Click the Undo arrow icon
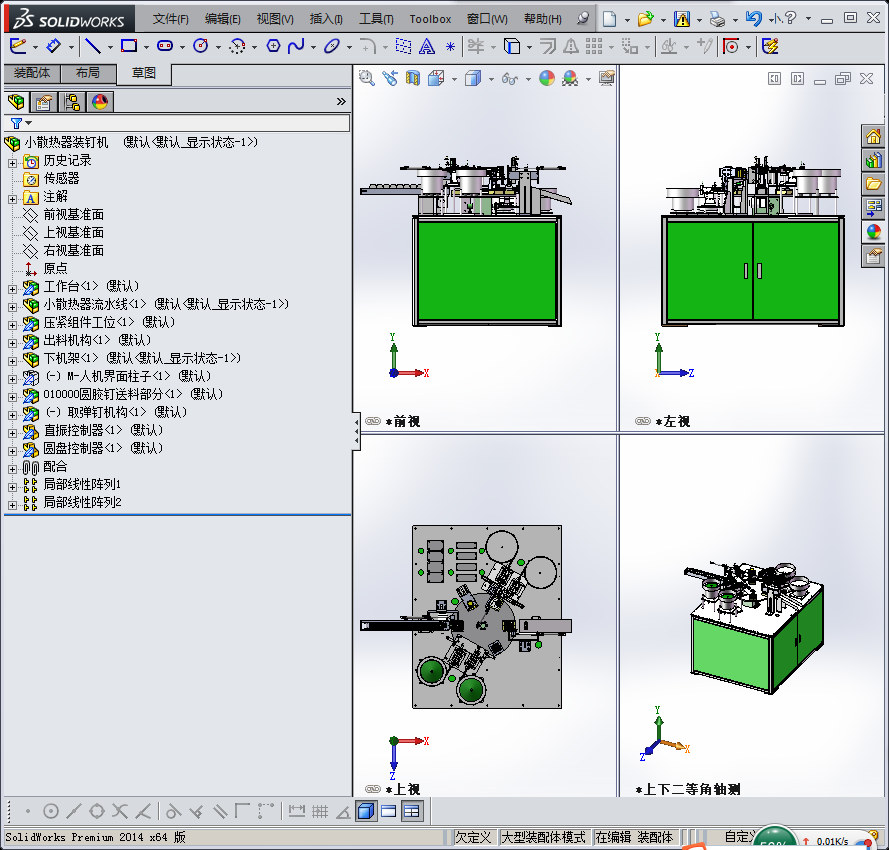This screenshot has height=850, width=889. coord(753,19)
